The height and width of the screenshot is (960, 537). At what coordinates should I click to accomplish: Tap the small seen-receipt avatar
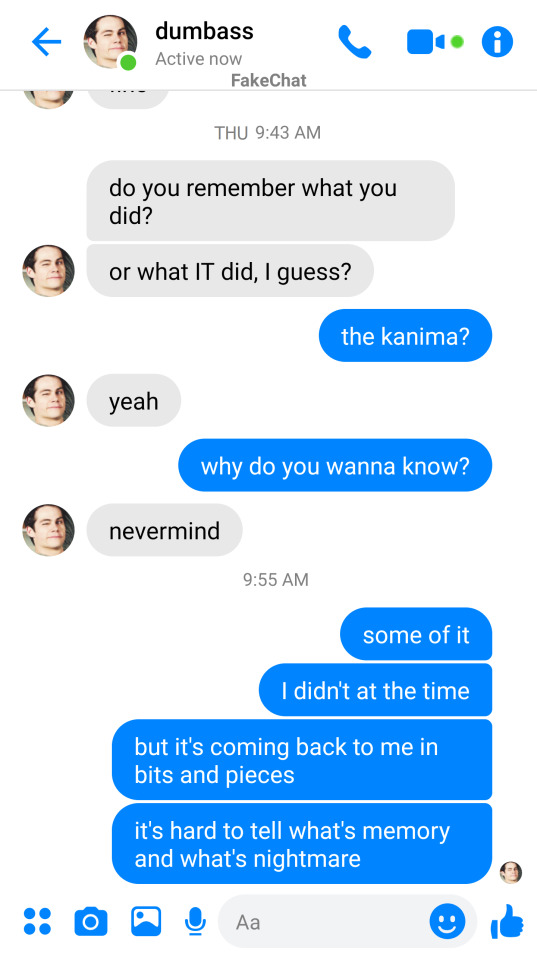511,872
